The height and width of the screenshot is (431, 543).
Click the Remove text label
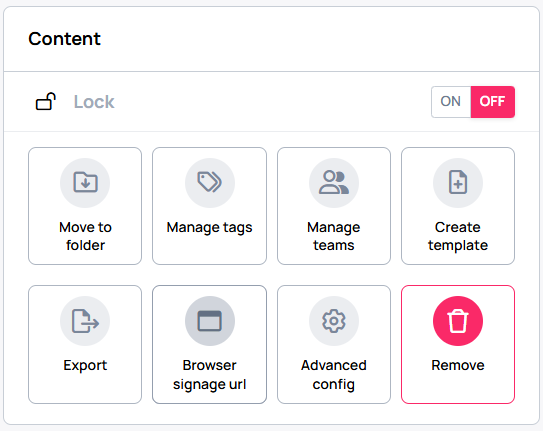(x=458, y=365)
